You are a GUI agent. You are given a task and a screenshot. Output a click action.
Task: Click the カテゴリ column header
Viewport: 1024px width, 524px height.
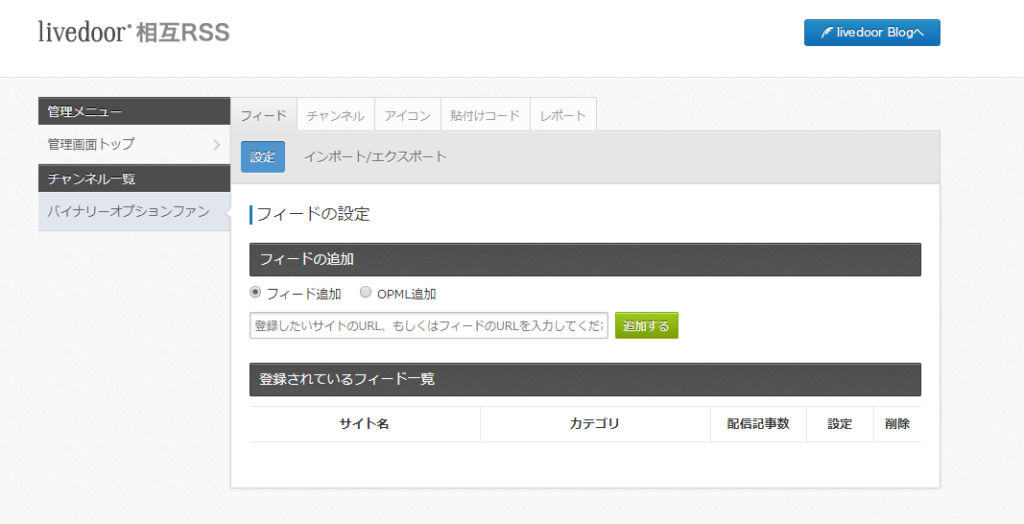coord(595,424)
